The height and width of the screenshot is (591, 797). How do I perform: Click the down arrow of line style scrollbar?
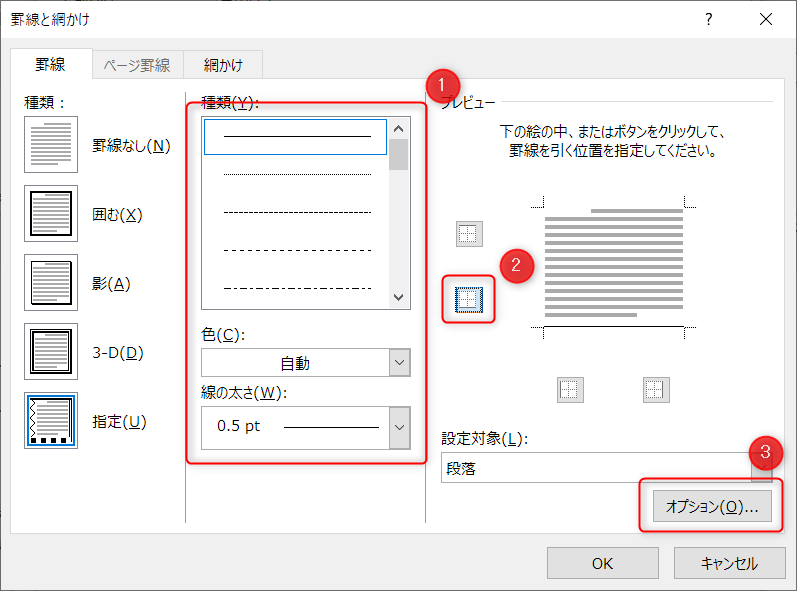(x=399, y=298)
